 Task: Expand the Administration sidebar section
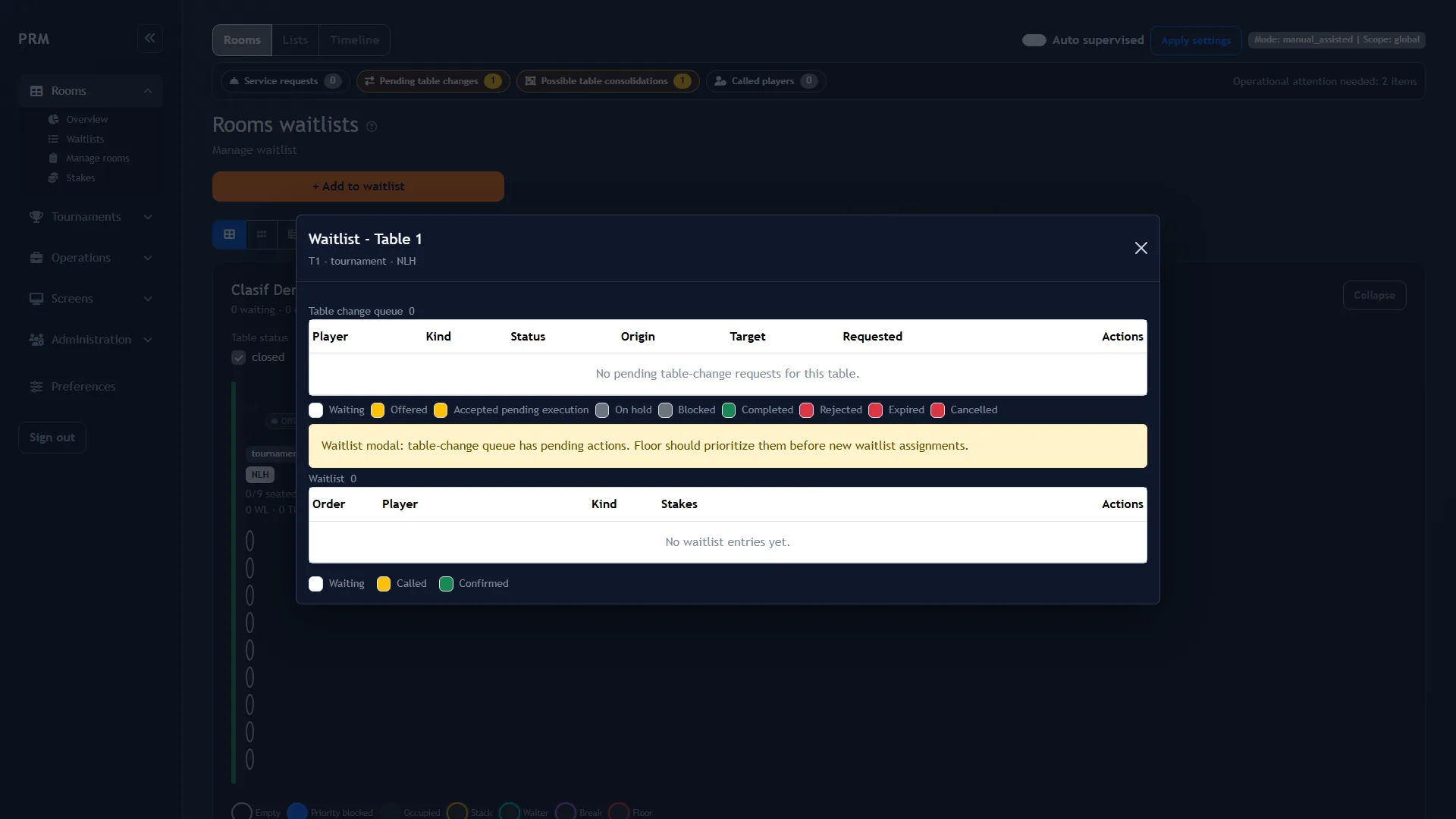click(148, 340)
